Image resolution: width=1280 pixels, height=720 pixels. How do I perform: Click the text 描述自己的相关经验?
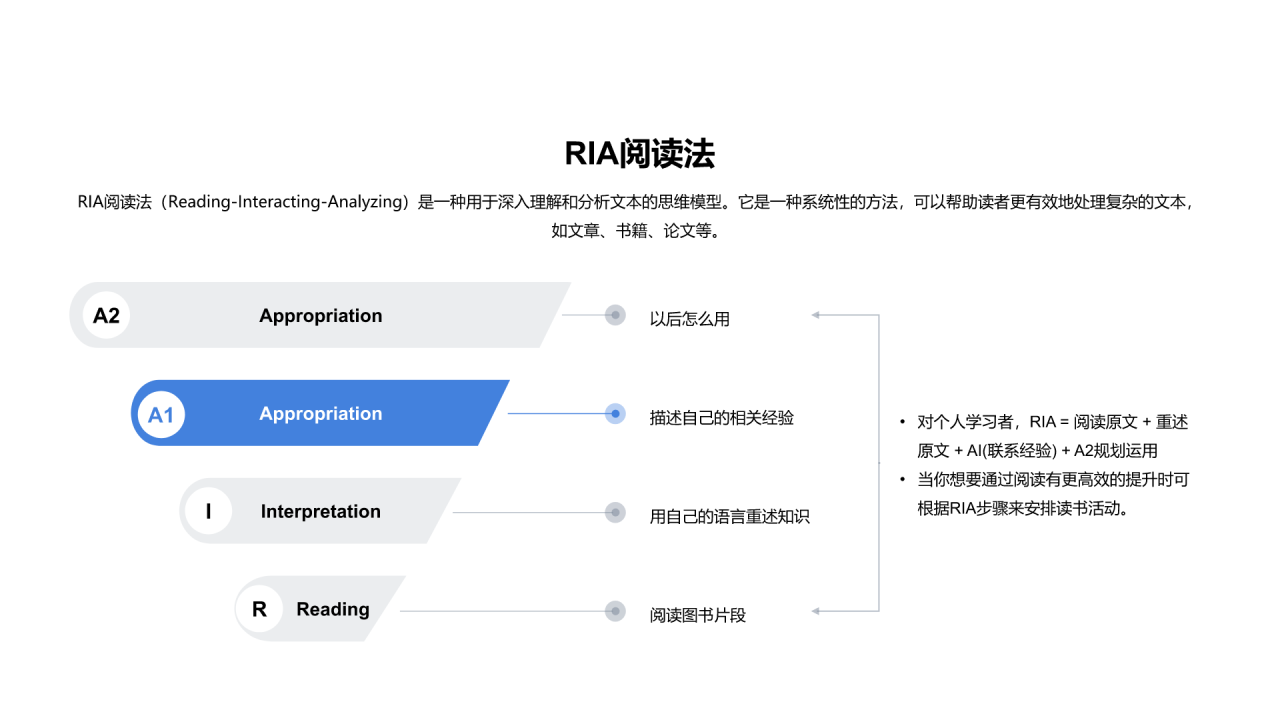point(721,417)
